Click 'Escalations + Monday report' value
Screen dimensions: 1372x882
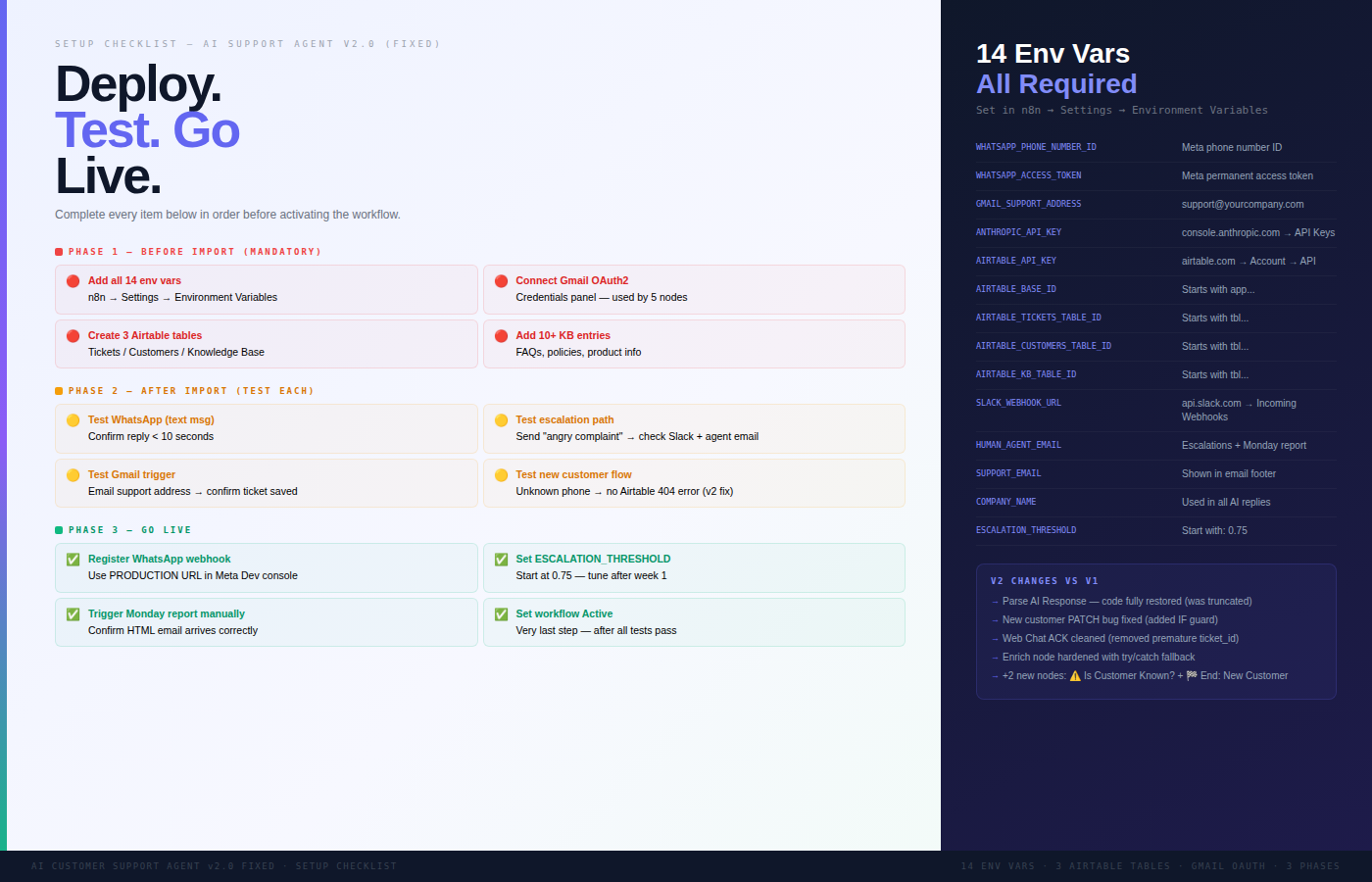point(1244,445)
